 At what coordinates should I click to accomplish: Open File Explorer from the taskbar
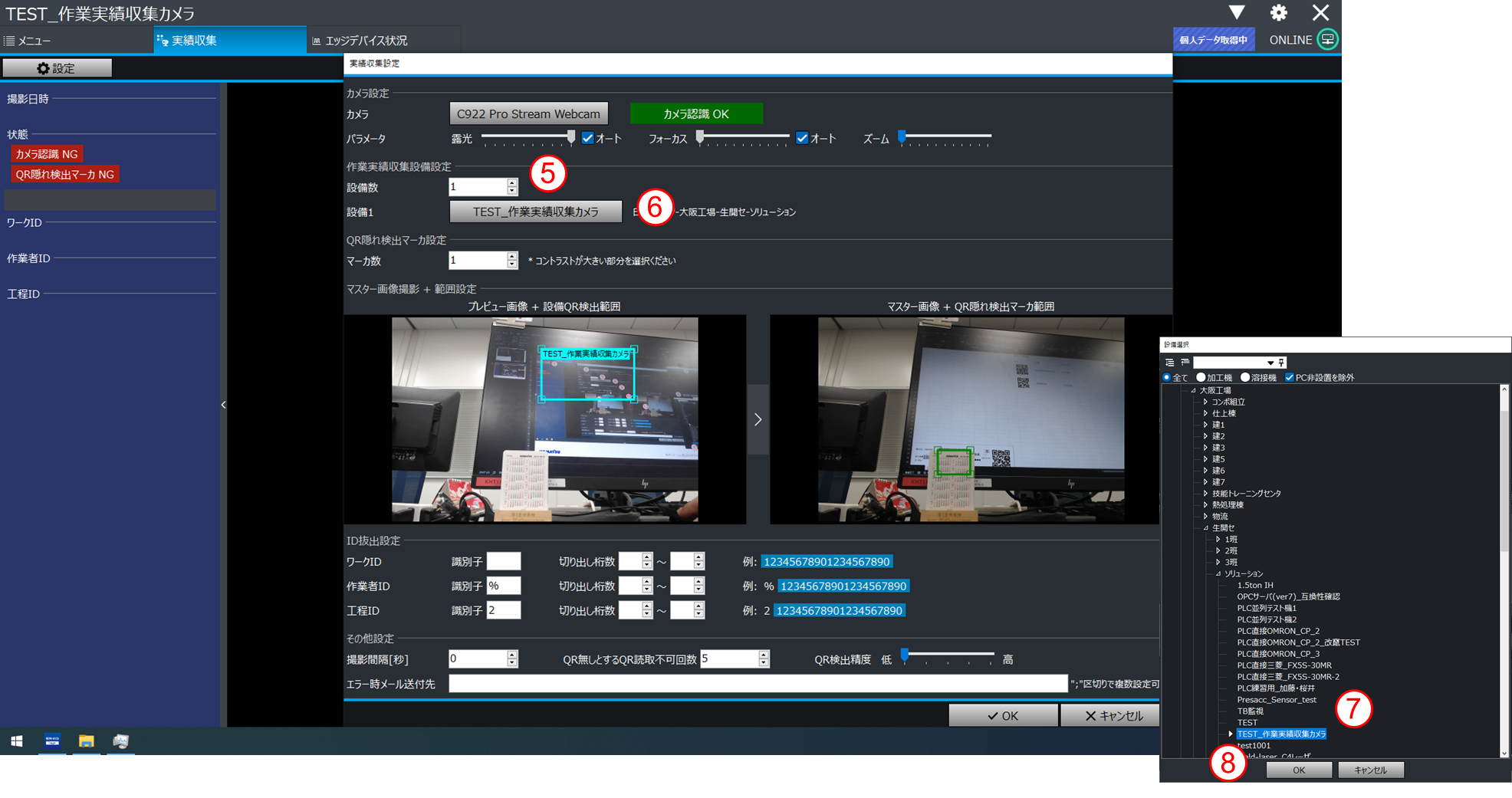pos(86,741)
